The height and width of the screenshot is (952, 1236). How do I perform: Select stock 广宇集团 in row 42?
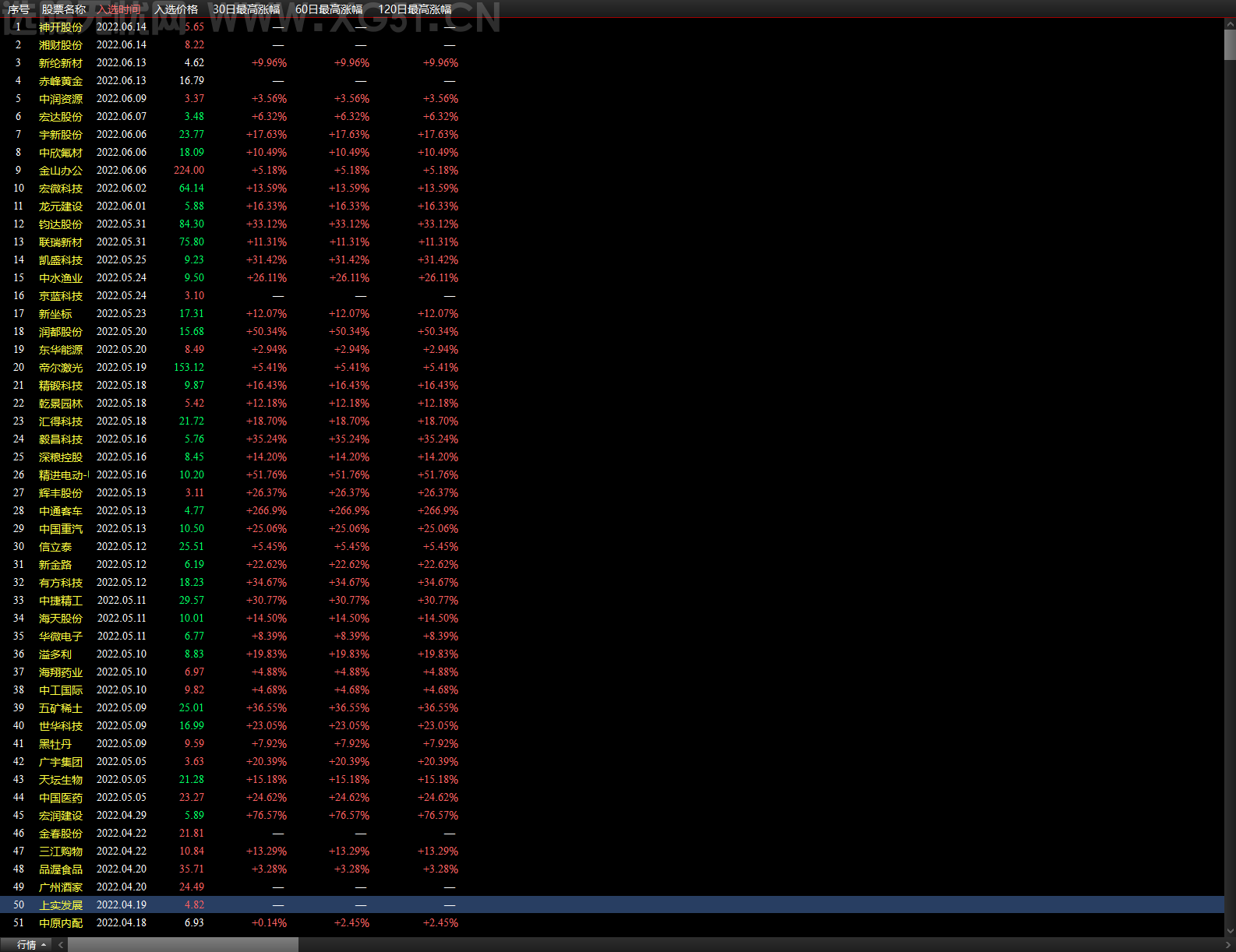pyautogui.click(x=61, y=762)
